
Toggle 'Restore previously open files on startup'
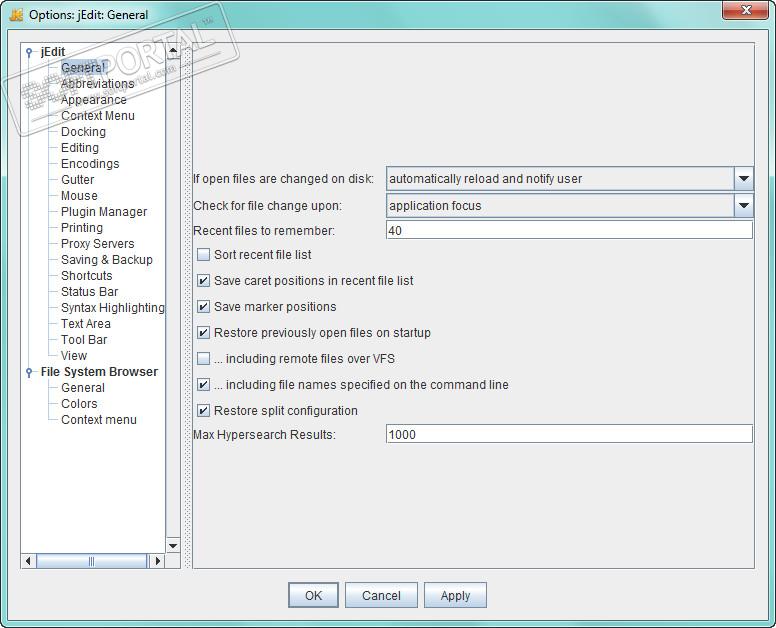click(203, 333)
